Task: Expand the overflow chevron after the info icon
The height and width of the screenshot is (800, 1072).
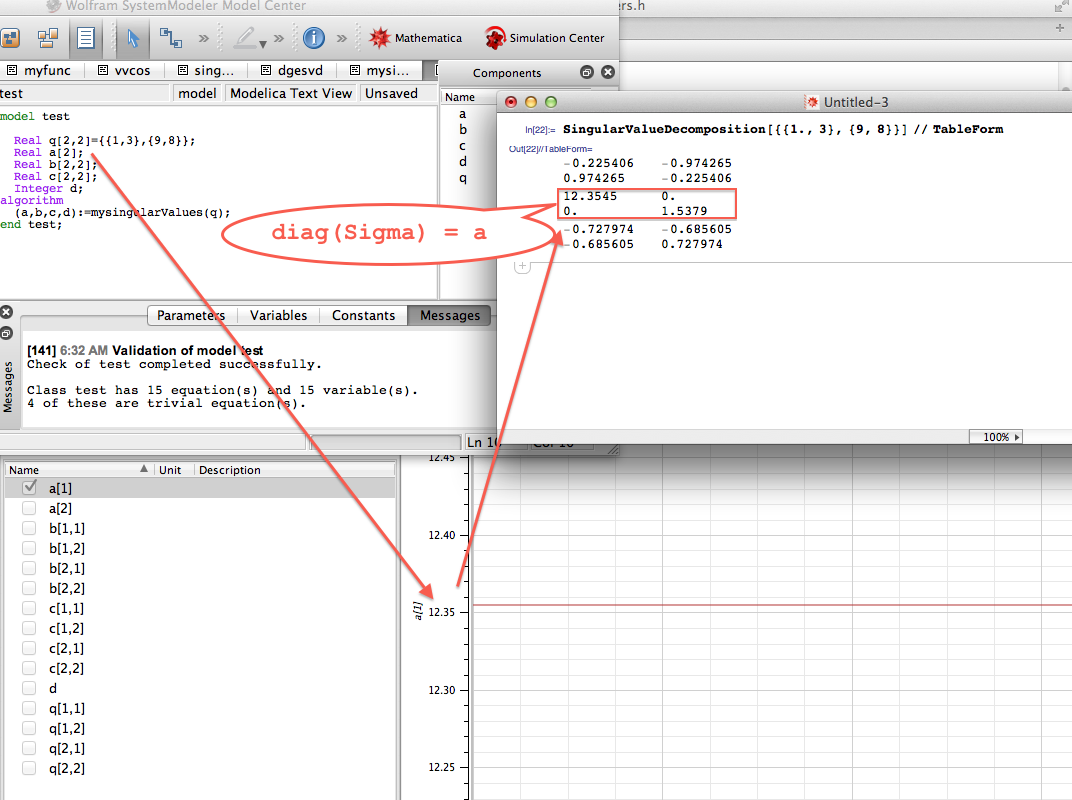Action: (342, 38)
